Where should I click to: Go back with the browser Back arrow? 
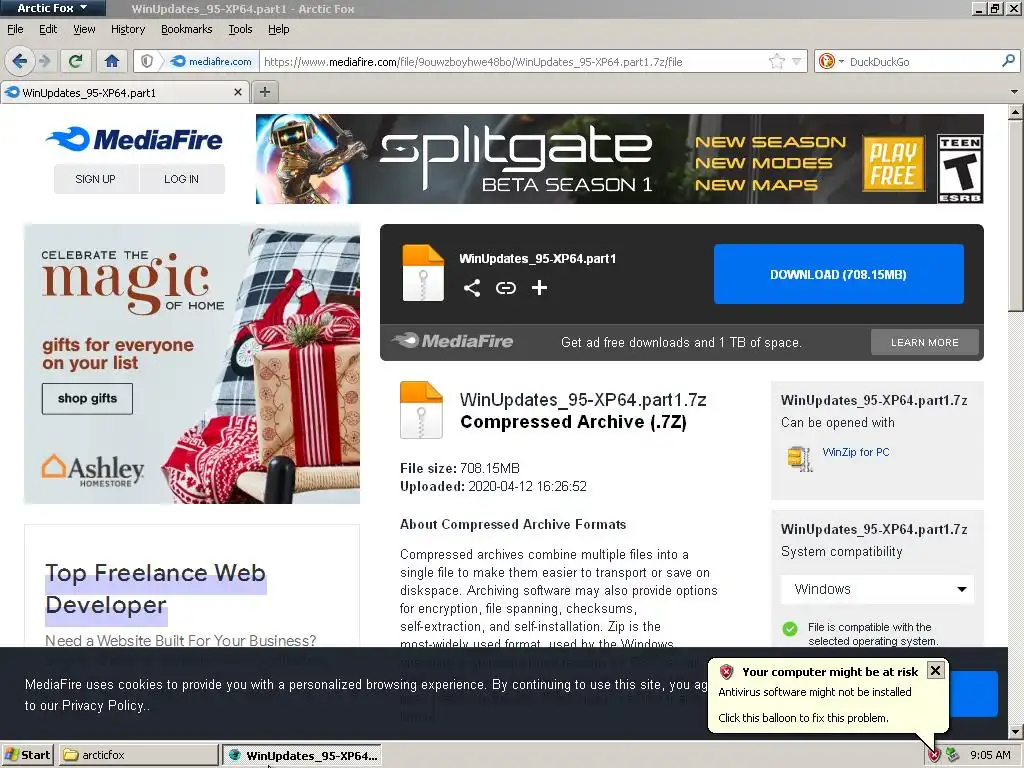pyautogui.click(x=20, y=61)
